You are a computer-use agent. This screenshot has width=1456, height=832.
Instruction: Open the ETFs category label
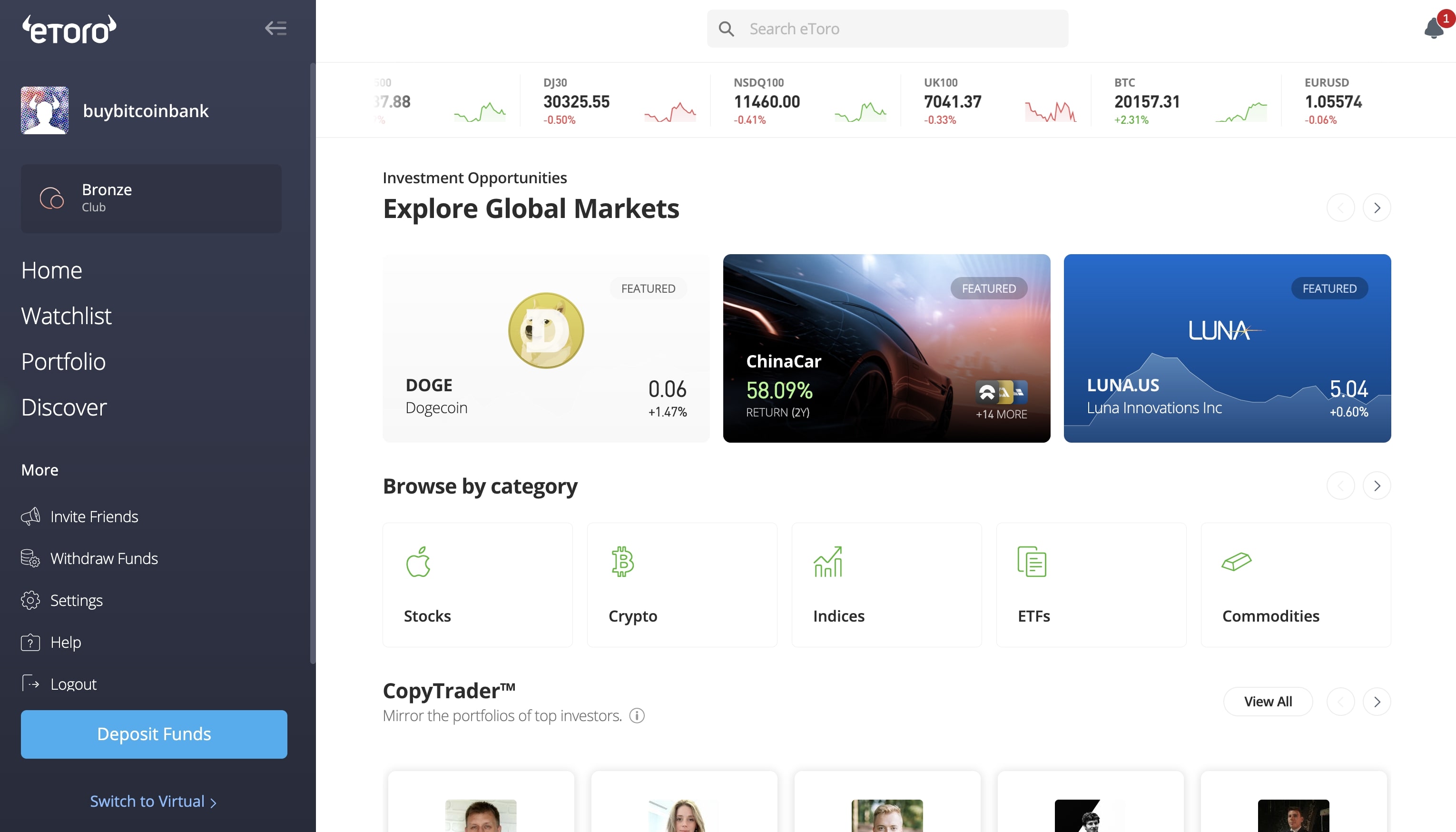pos(1034,616)
